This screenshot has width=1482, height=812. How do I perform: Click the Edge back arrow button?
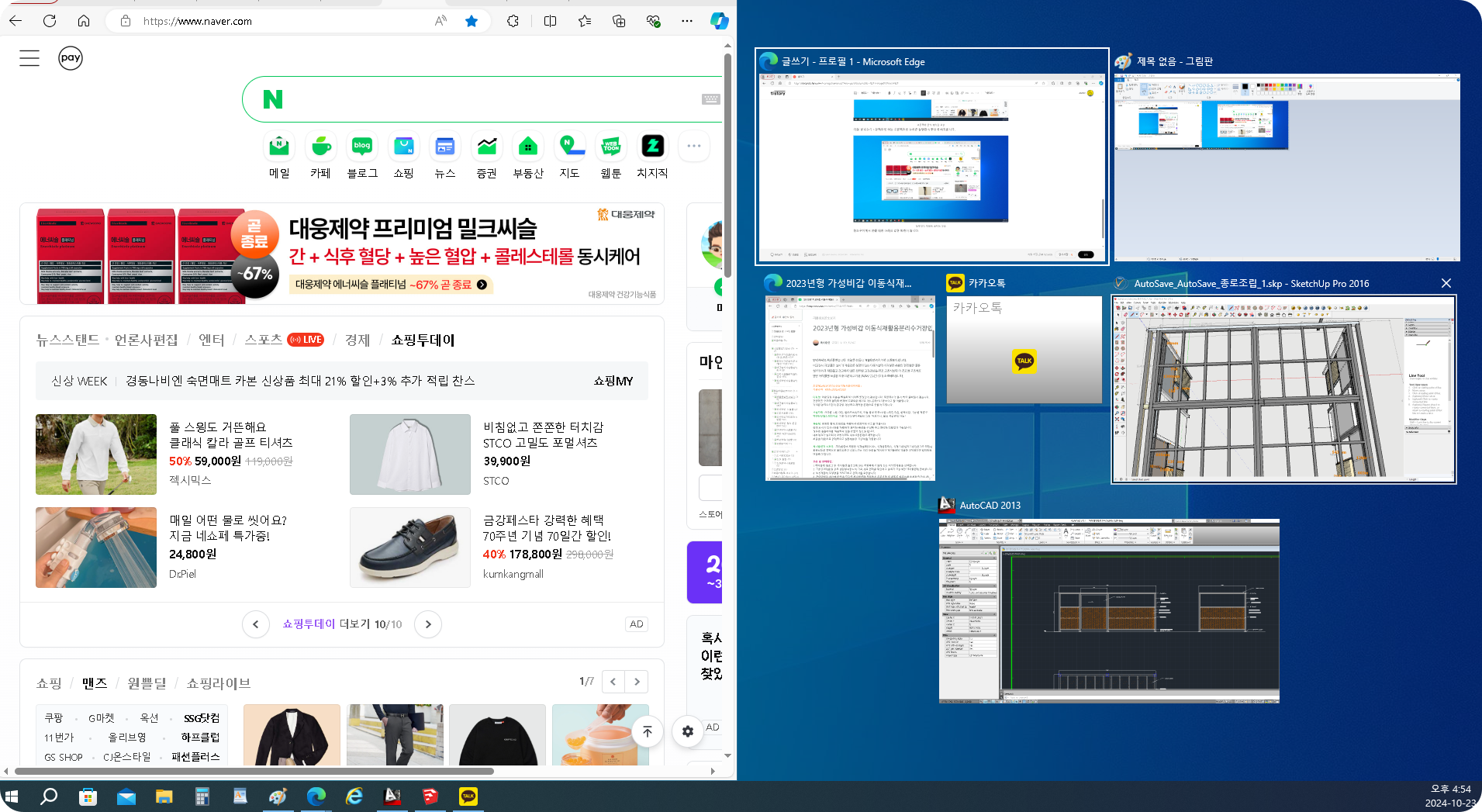16,21
